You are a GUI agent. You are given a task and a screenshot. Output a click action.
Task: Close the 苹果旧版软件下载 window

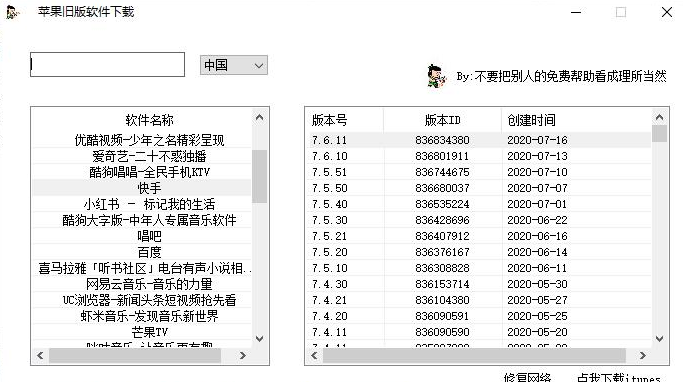coord(666,12)
